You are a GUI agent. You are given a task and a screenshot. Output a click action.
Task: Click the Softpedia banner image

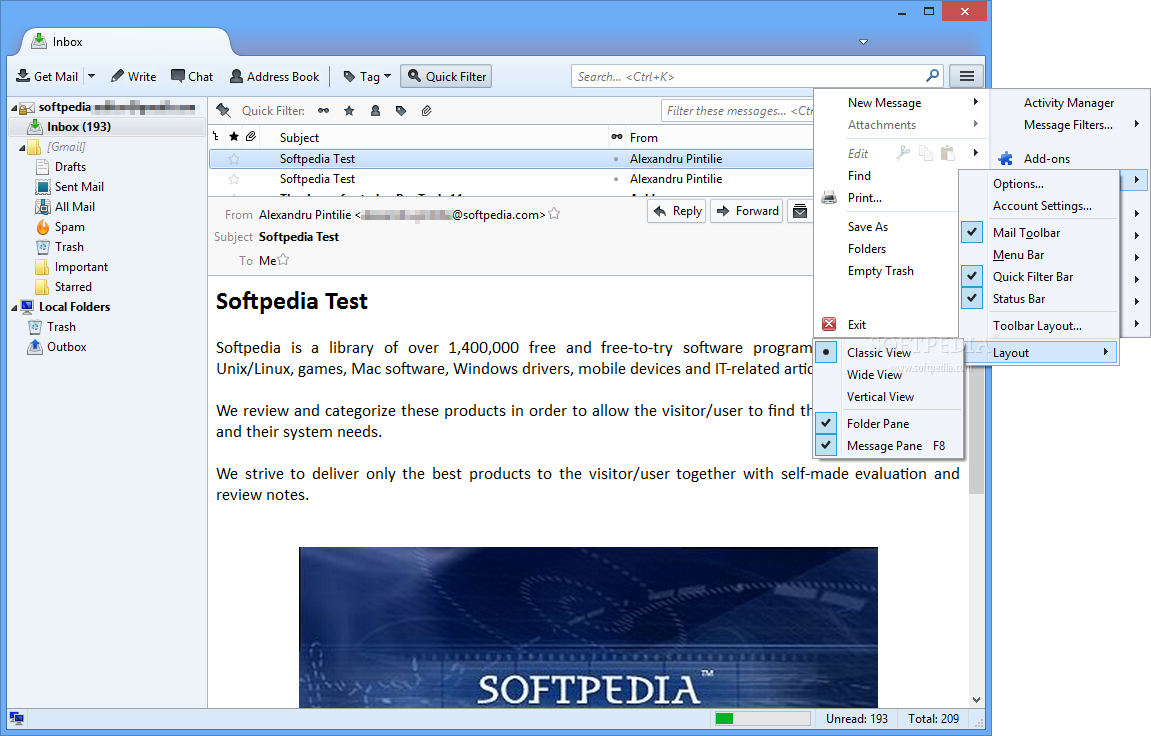pyautogui.click(x=588, y=627)
